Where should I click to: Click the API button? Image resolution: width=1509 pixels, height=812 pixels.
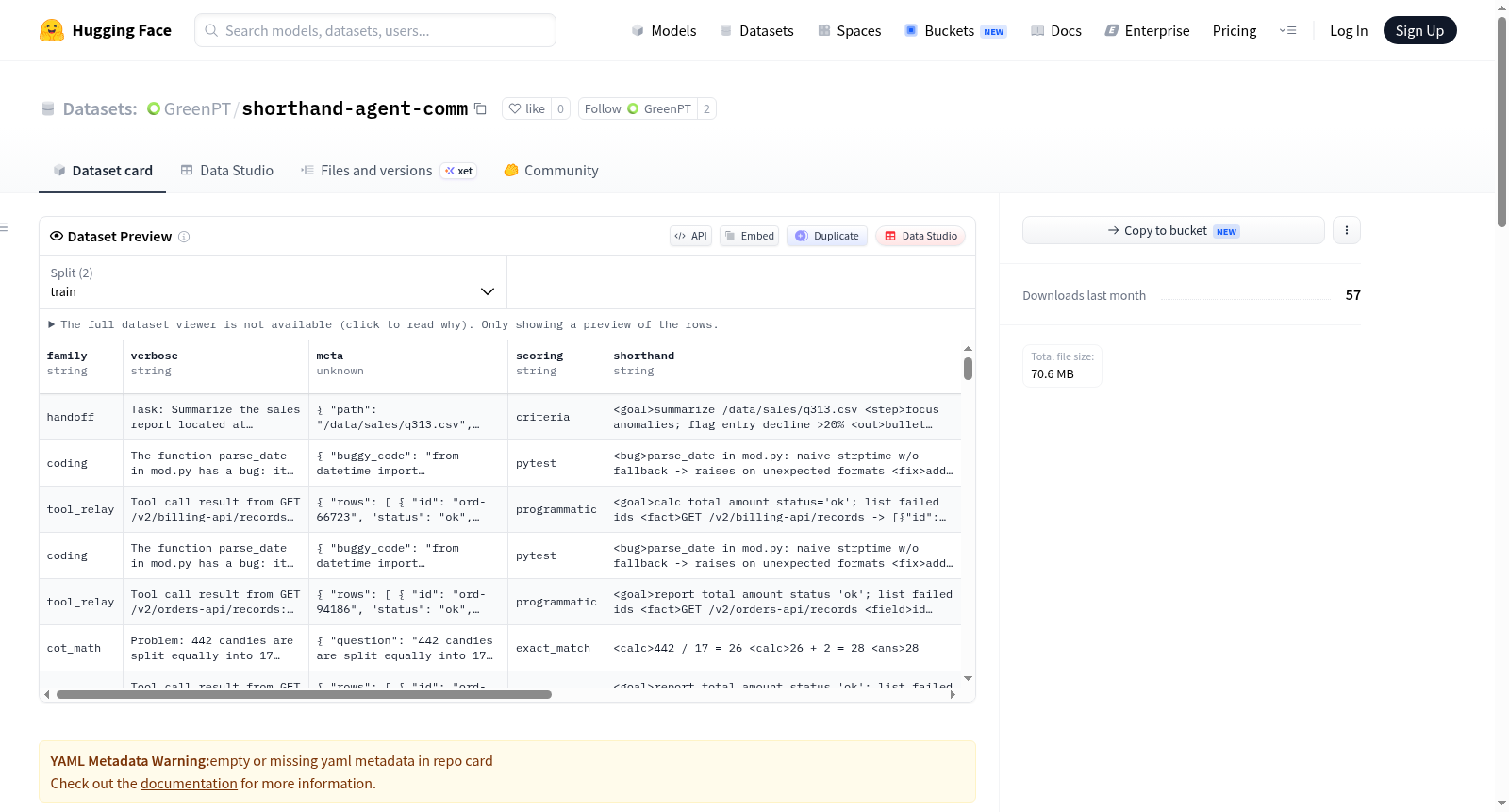(x=690, y=236)
